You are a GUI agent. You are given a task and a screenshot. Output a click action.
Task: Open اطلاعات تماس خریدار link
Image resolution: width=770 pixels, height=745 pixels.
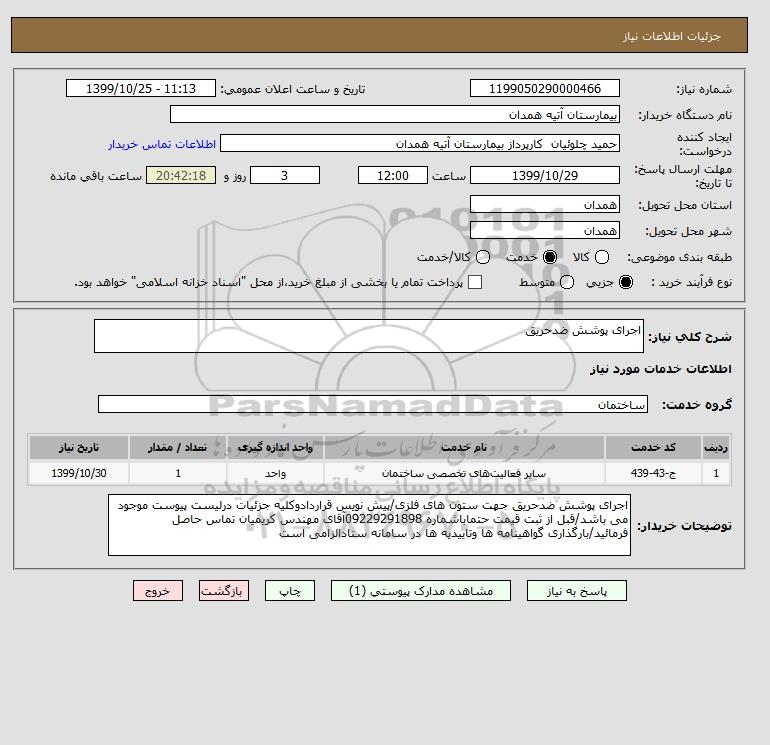coord(162,144)
